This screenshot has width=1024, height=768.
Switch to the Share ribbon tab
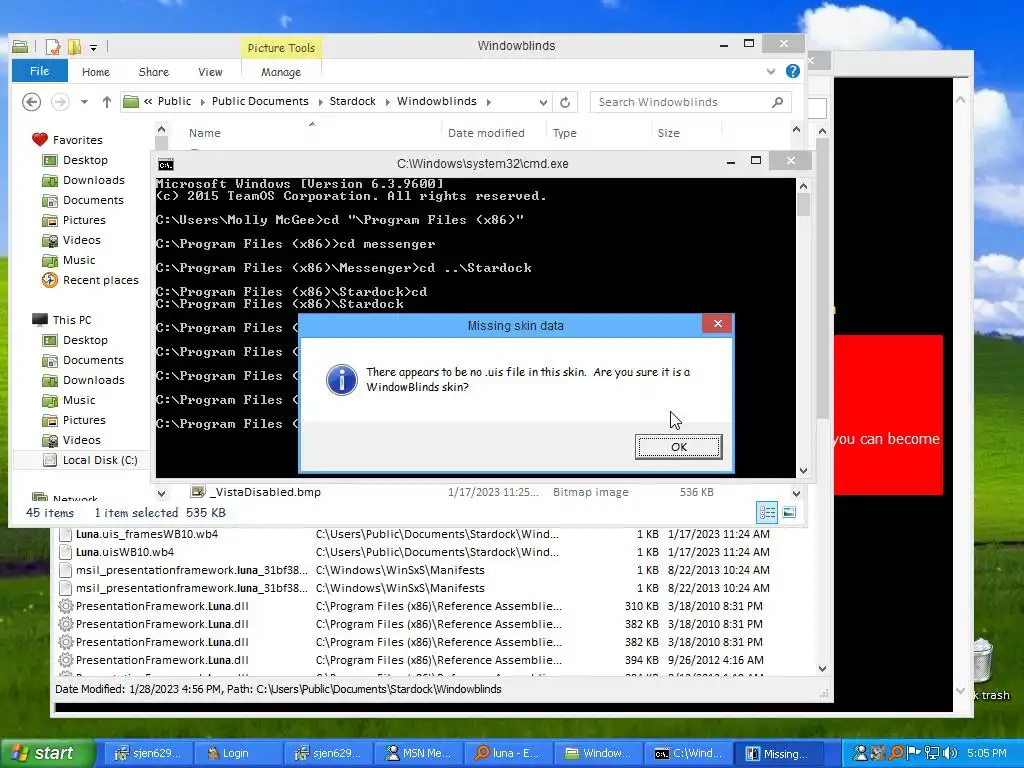coord(153,72)
